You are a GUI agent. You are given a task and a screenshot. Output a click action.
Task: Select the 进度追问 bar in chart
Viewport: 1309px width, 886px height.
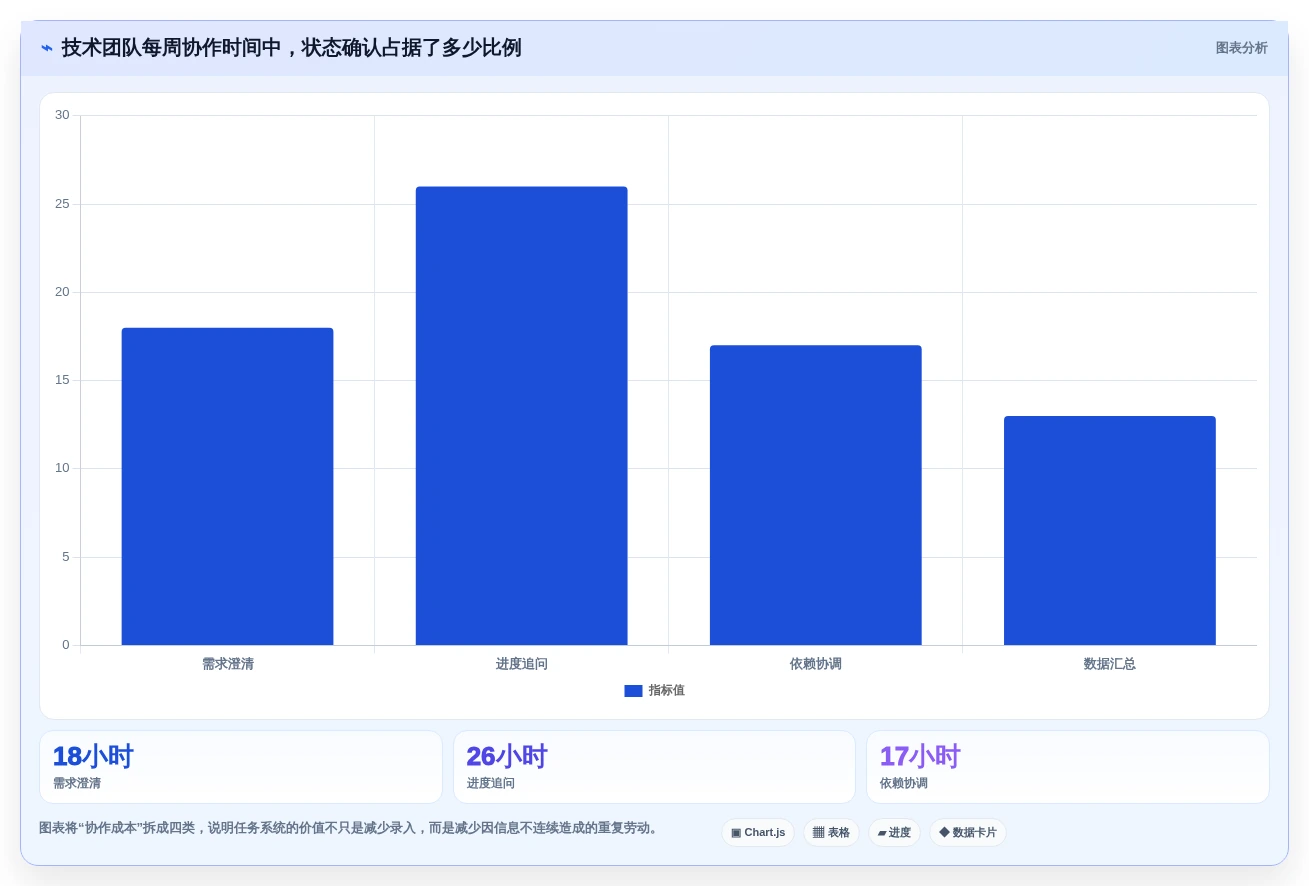(521, 416)
